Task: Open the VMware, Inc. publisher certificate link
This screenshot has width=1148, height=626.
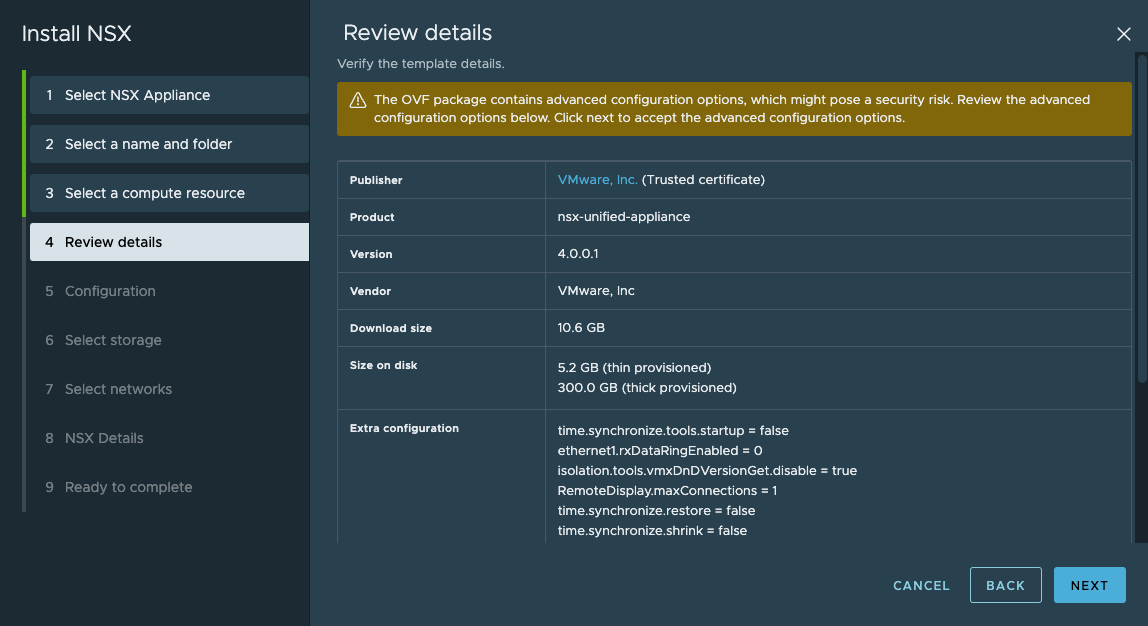Action: [x=597, y=179]
